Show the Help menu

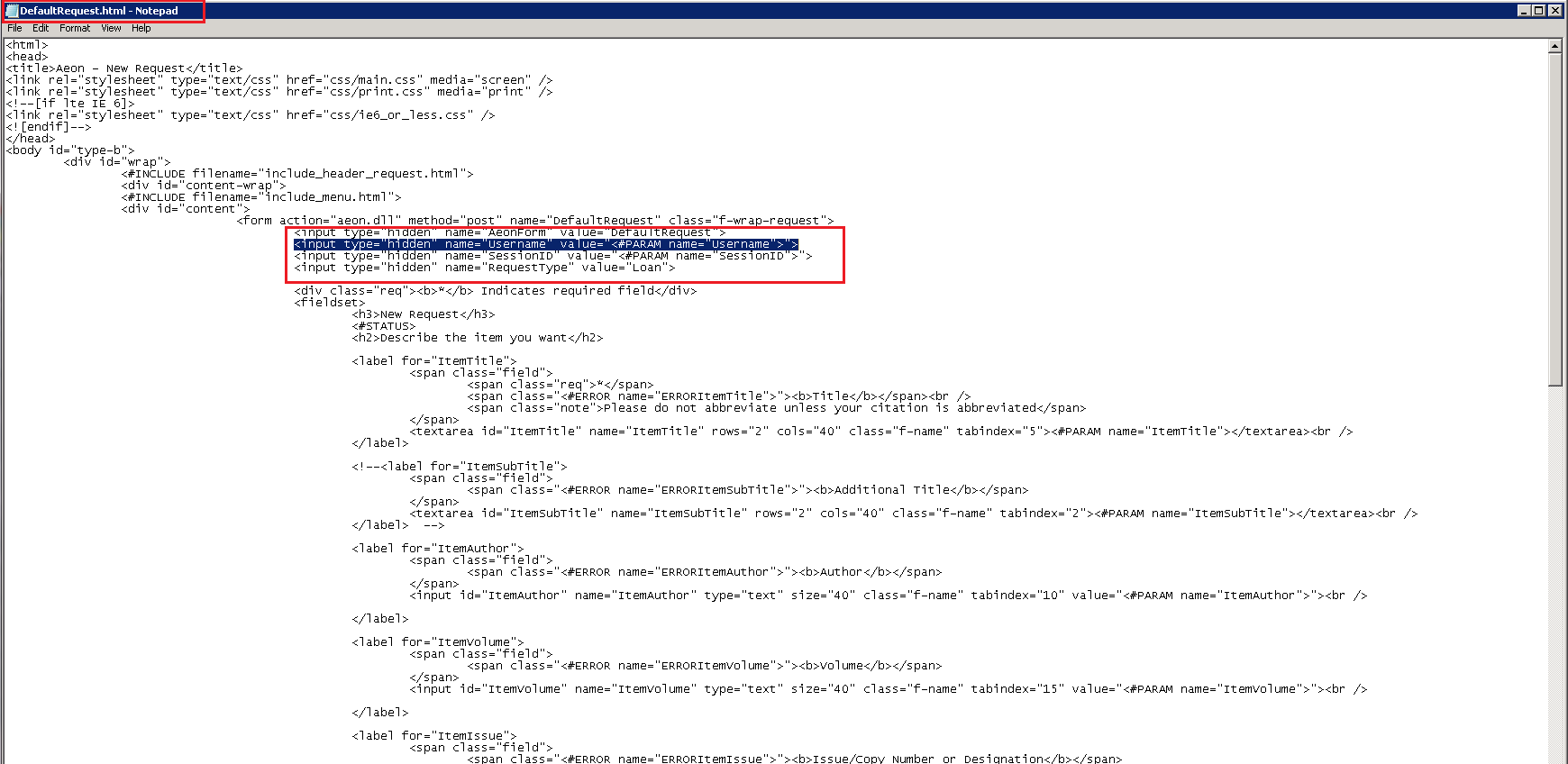click(141, 28)
